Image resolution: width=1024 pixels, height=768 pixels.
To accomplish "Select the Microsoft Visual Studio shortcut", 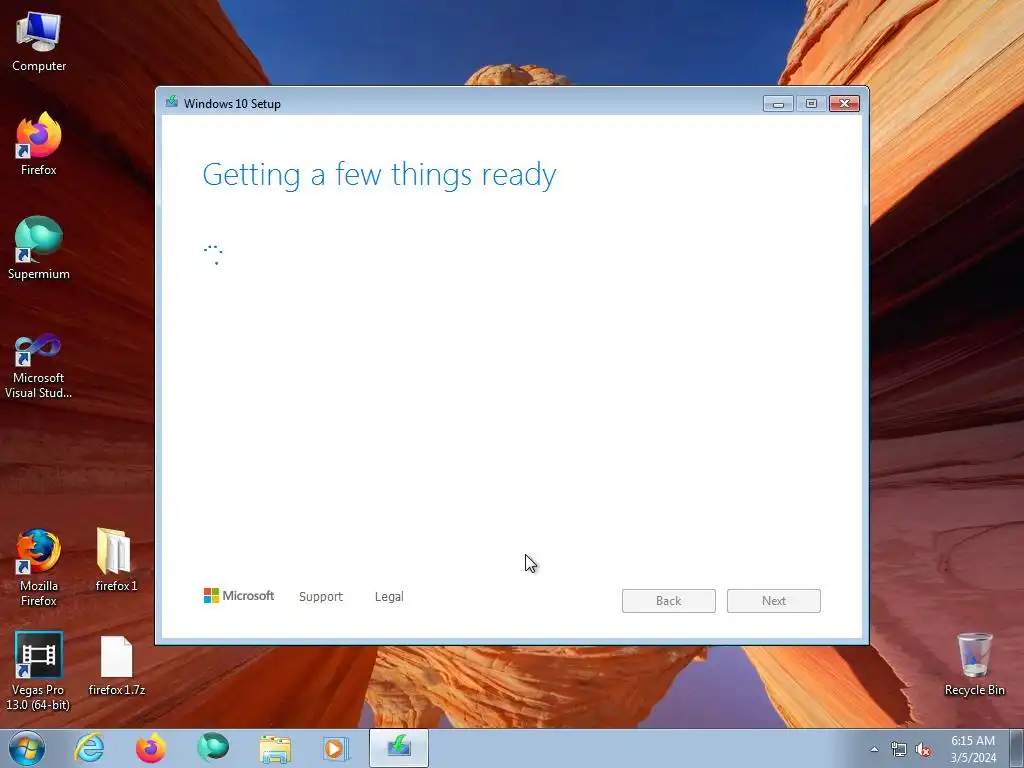I will 39,366.
